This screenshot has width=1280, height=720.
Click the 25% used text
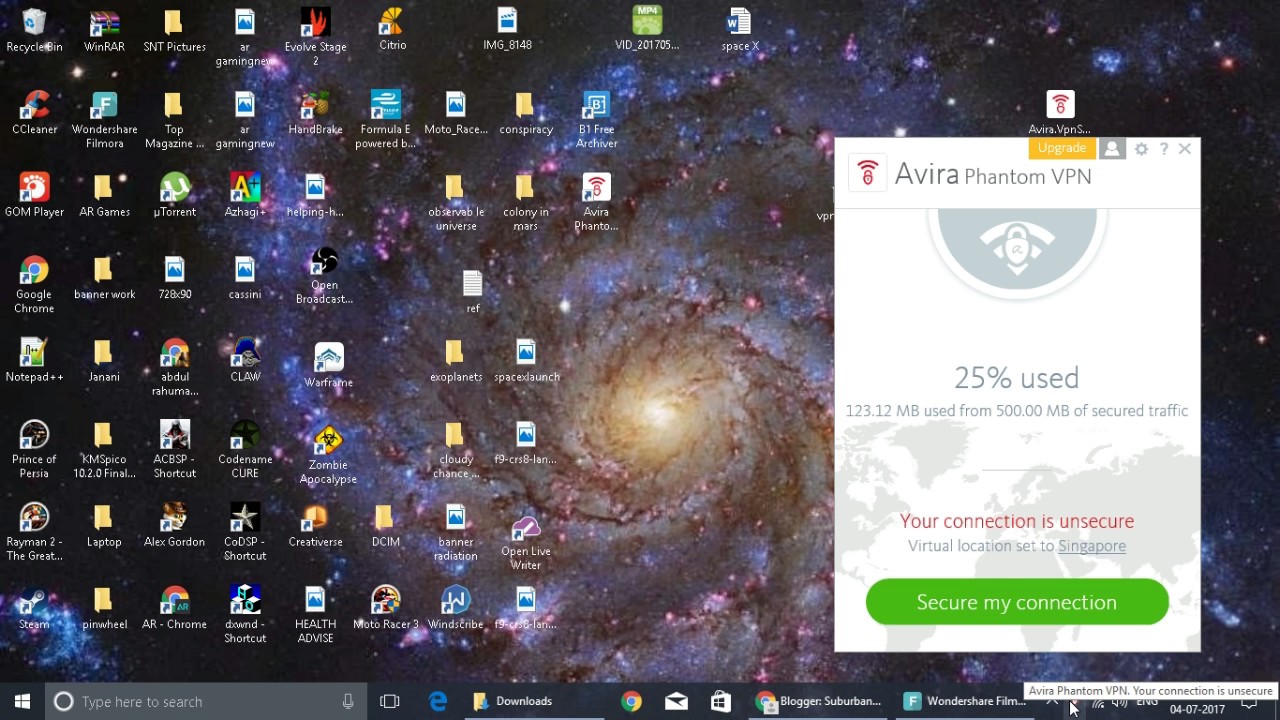click(1017, 378)
